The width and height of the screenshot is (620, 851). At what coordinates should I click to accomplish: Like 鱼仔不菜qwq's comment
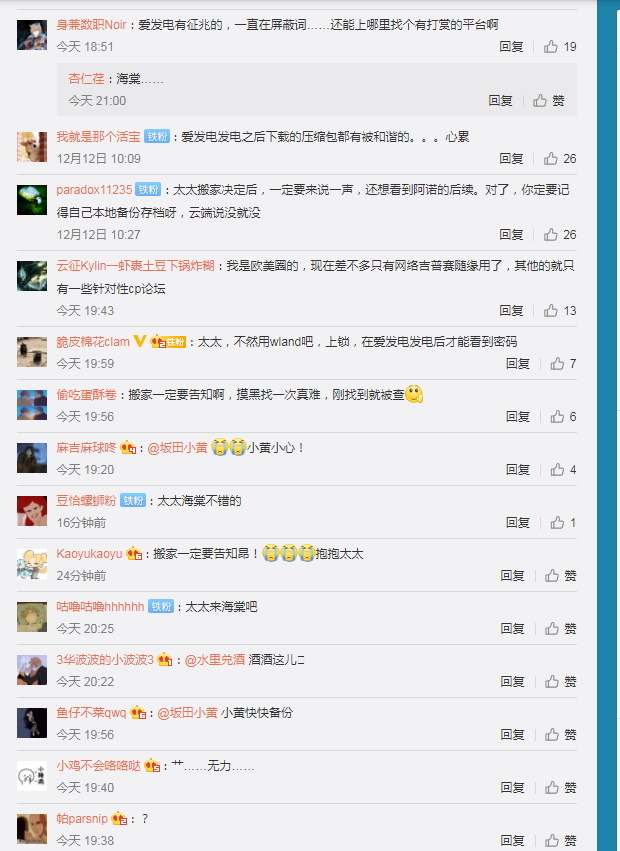click(x=561, y=734)
